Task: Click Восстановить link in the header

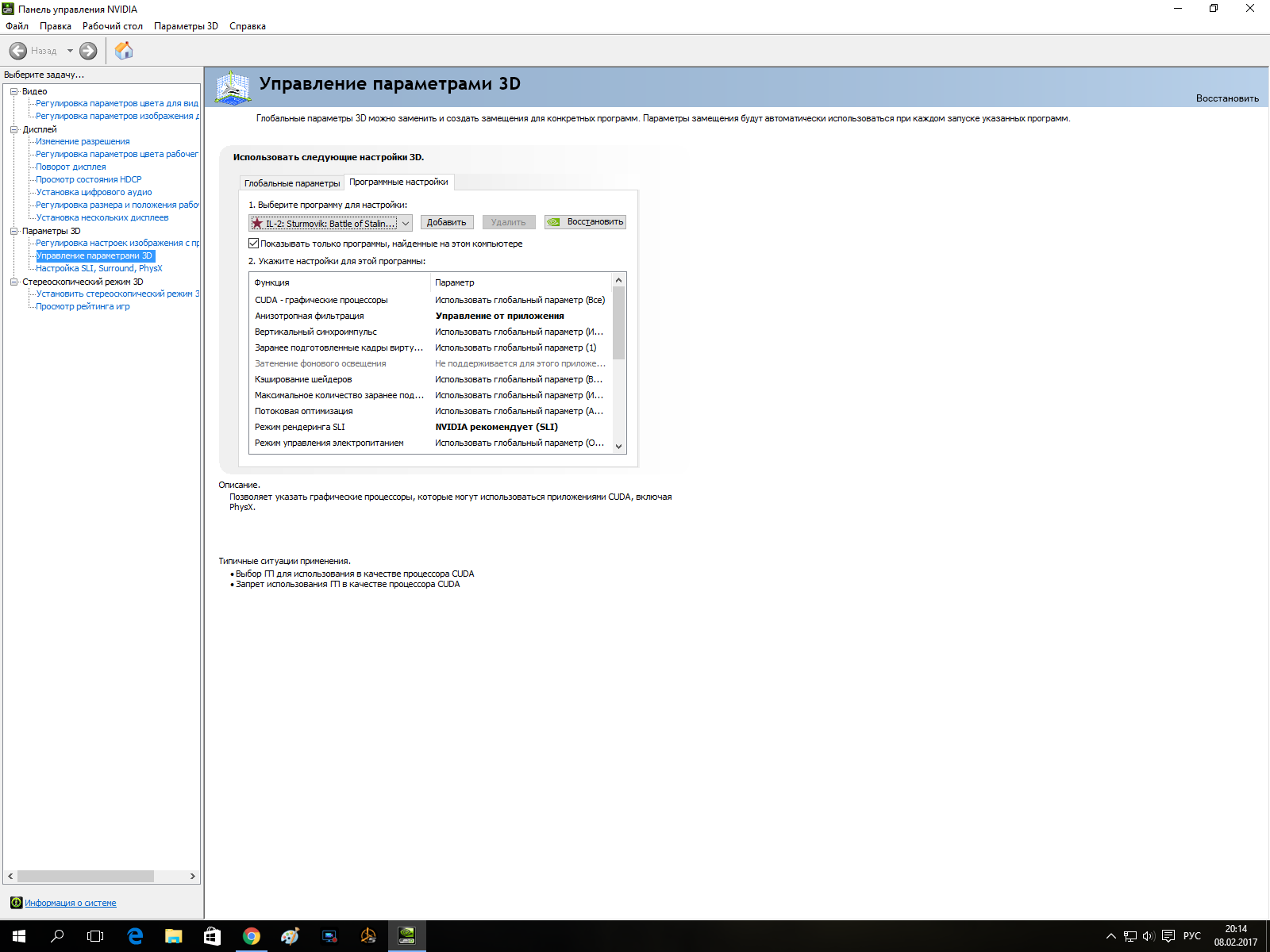Action: point(1227,98)
